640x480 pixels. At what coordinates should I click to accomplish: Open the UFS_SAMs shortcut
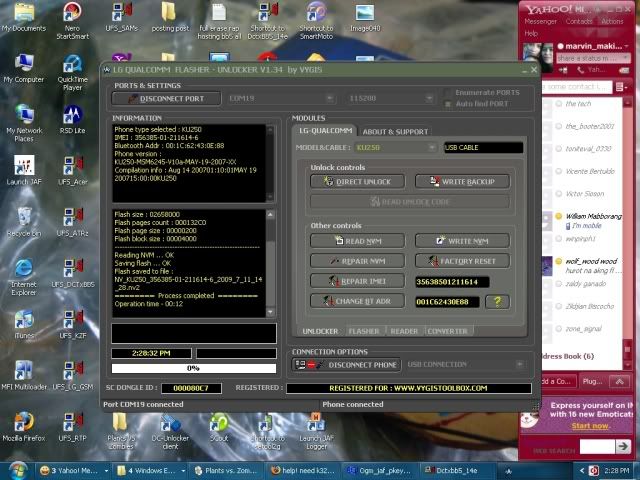tap(121, 17)
